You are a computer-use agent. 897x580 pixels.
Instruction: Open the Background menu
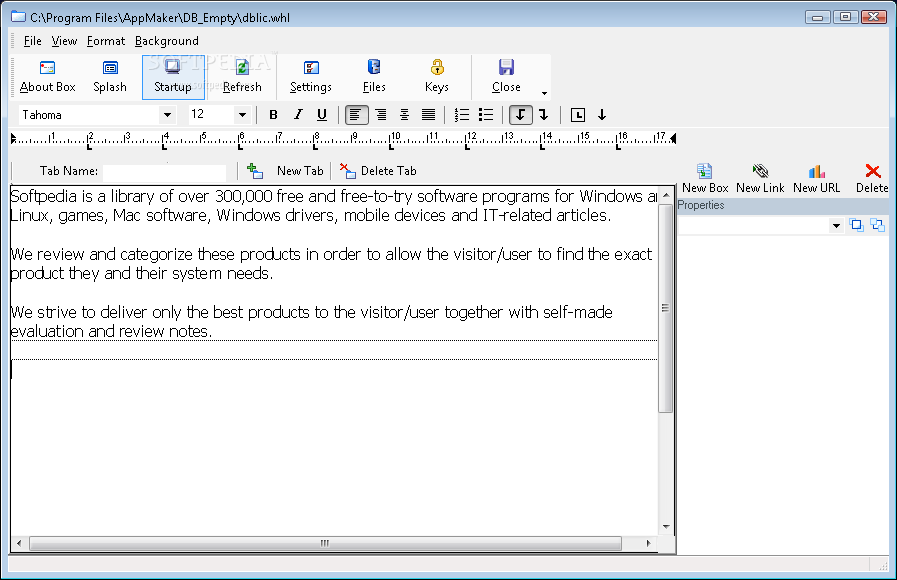167,41
